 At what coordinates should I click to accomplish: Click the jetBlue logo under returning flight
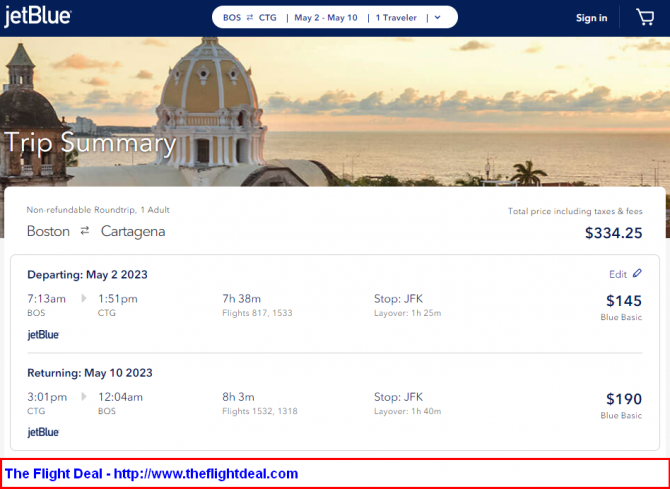pyautogui.click(x=43, y=432)
